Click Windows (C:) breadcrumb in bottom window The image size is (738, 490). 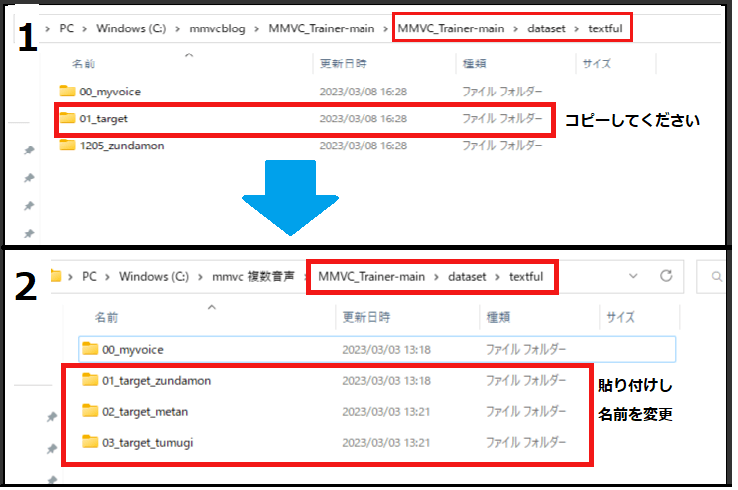[153, 276]
